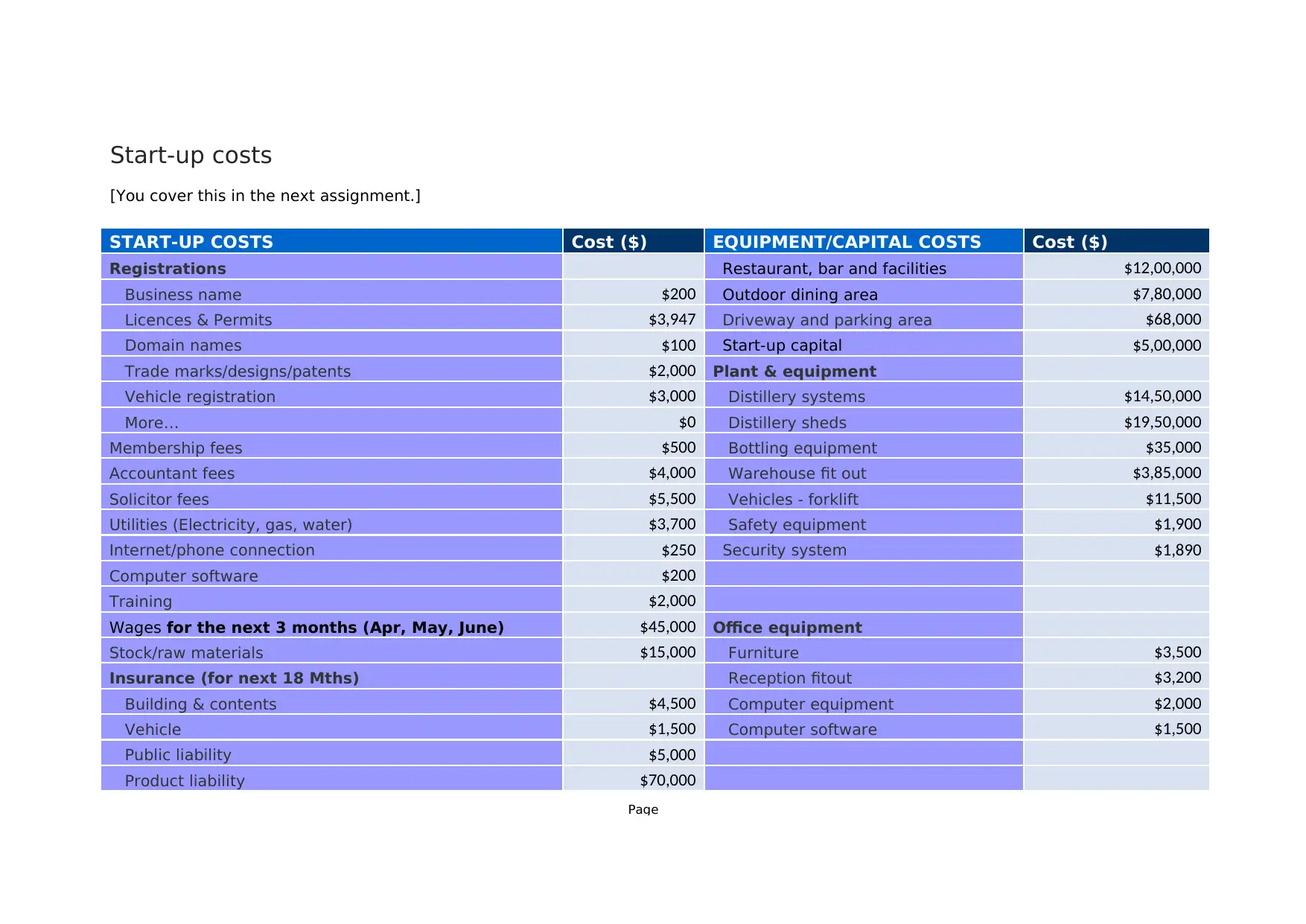This screenshot has width=1306, height=924.
Task: Select the $7,80,000 cost value
Action: pyautogui.click(x=1167, y=294)
